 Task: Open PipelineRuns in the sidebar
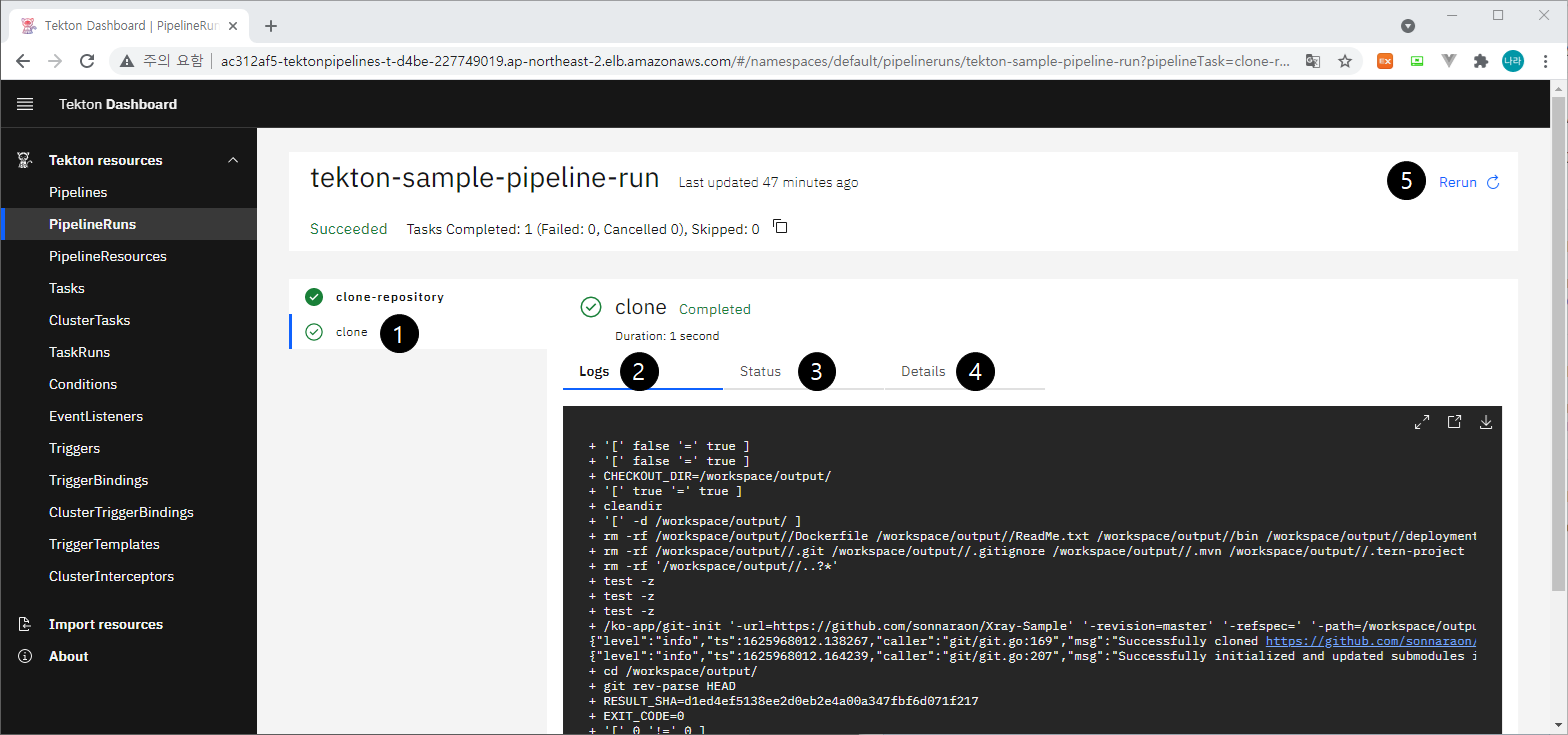click(128, 224)
